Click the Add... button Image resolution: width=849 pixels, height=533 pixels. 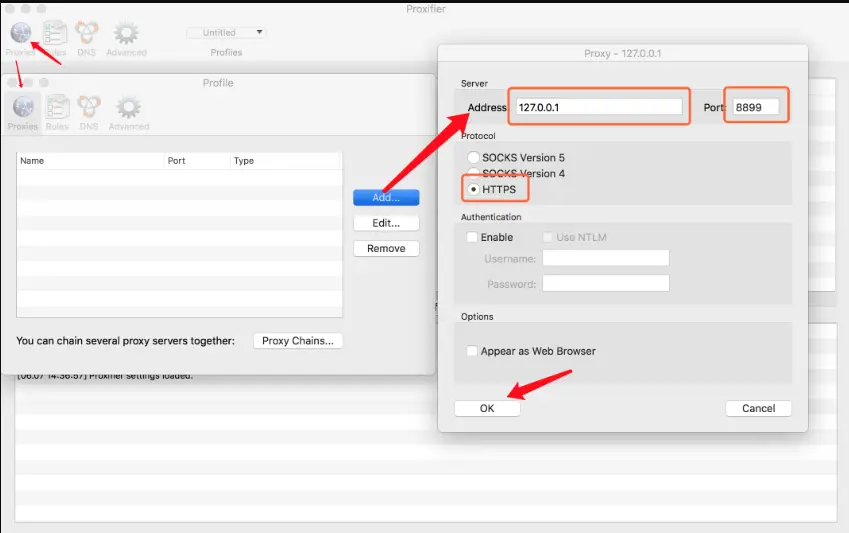[386, 198]
